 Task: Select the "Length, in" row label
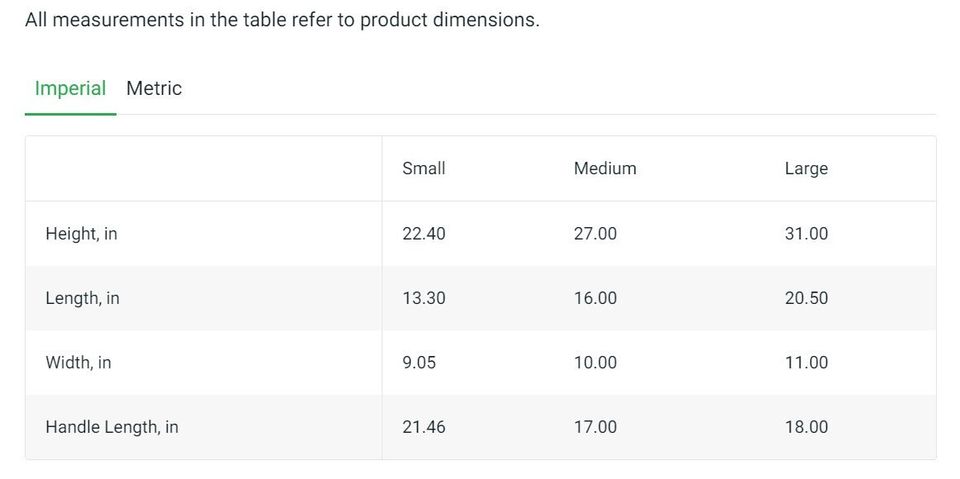click(x=82, y=298)
